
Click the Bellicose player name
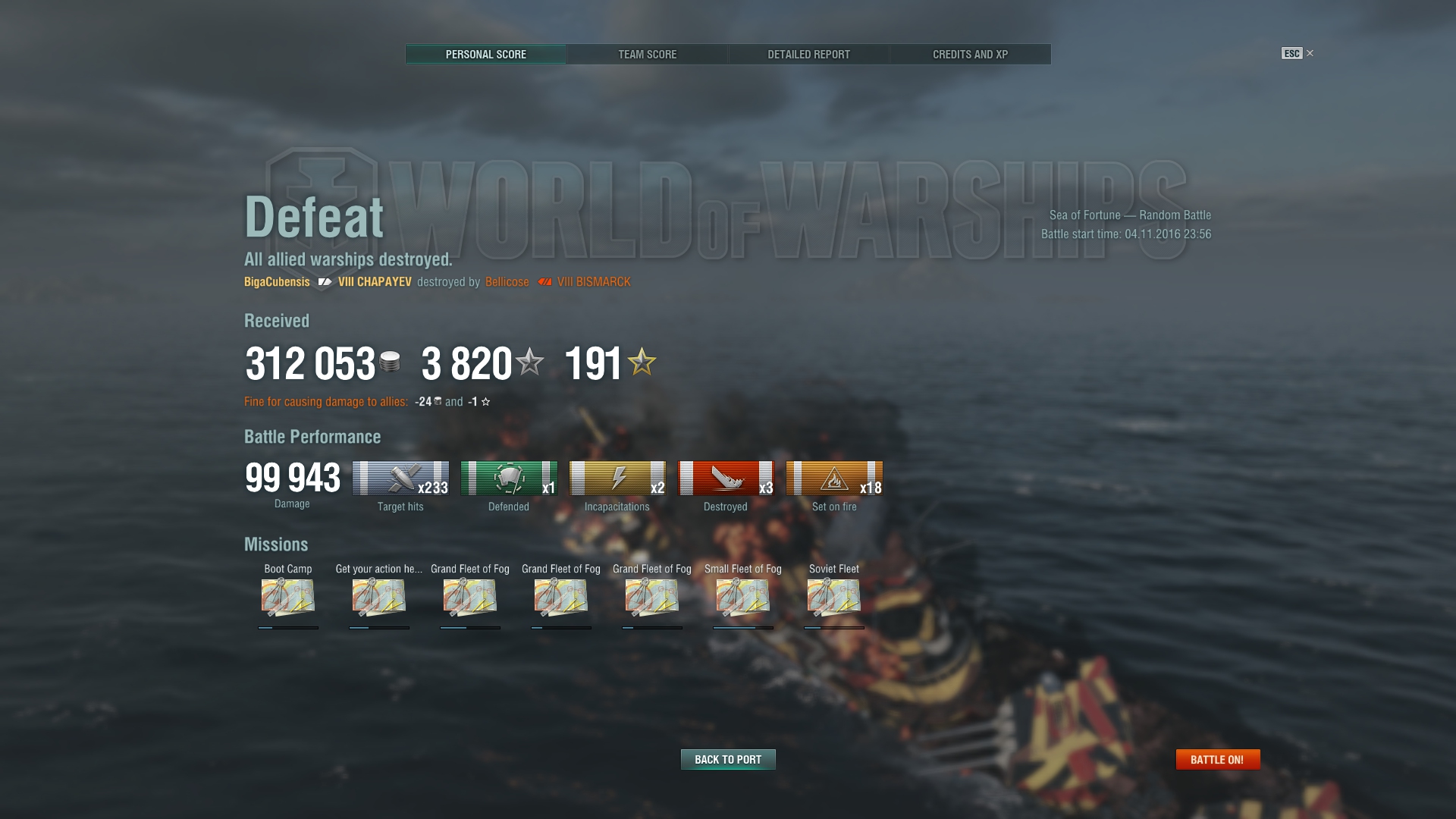[x=507, y=282]
